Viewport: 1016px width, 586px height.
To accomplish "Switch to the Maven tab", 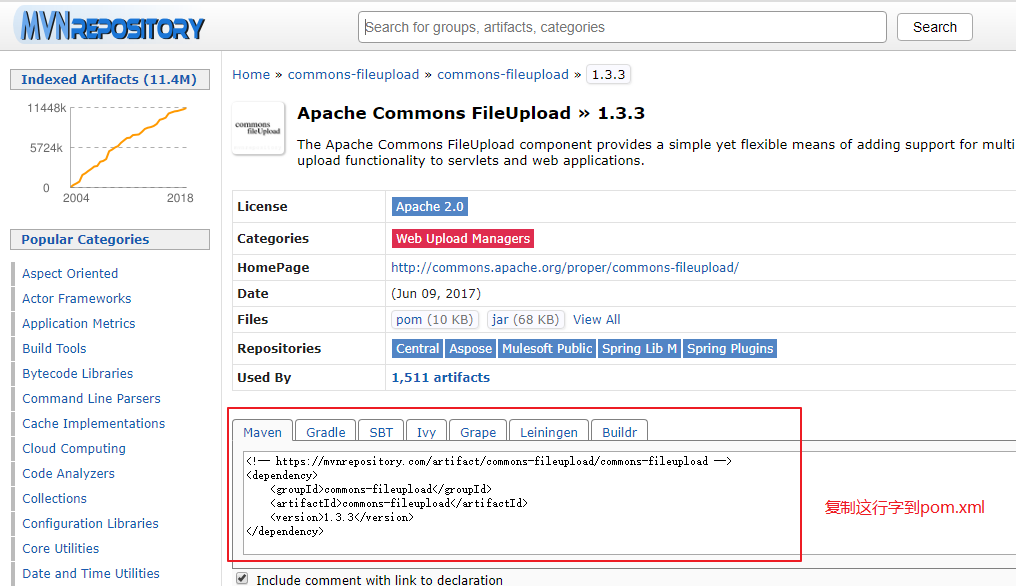I will click(x=262, y=432).
